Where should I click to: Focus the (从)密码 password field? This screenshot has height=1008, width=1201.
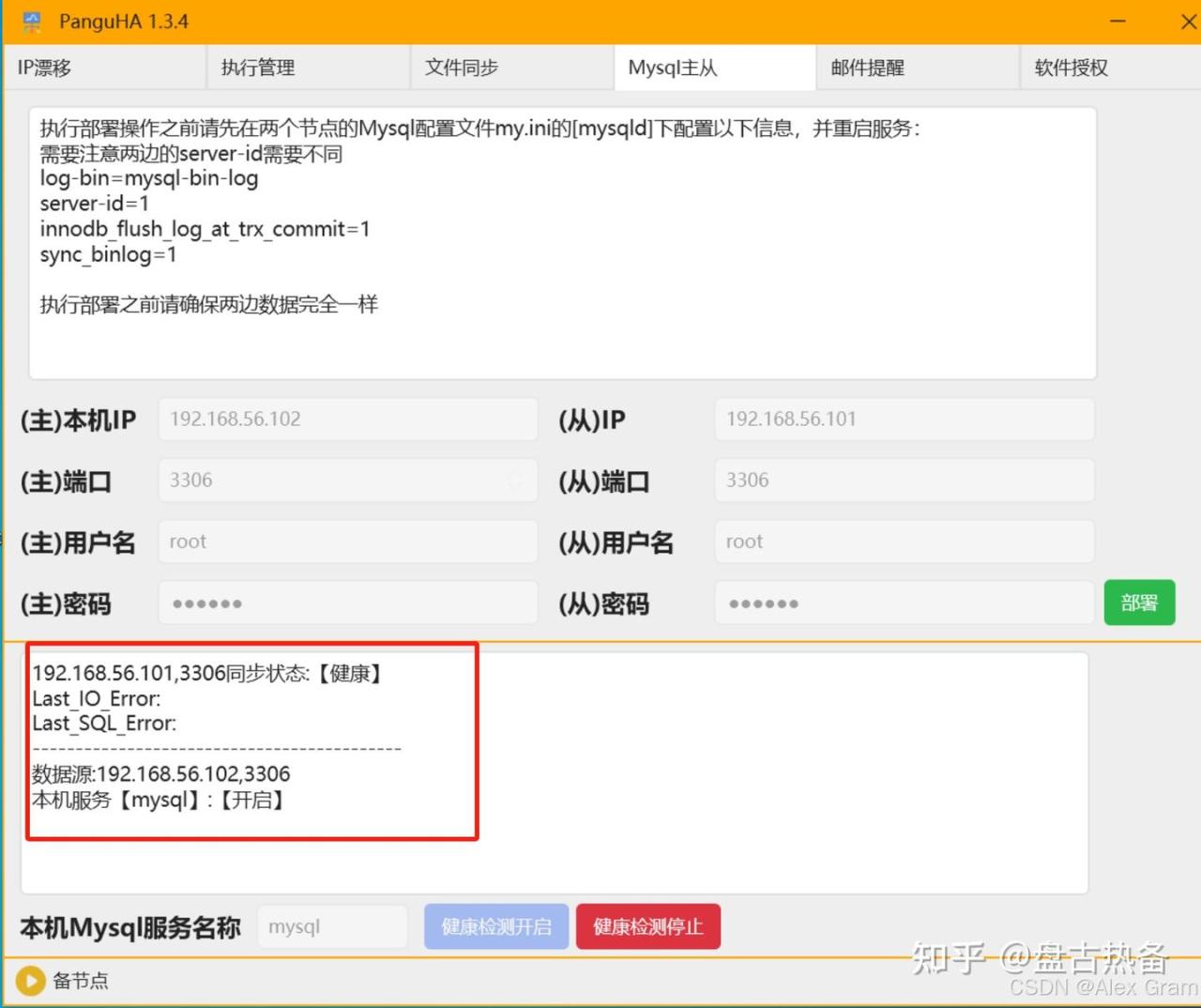click(905, 603)
